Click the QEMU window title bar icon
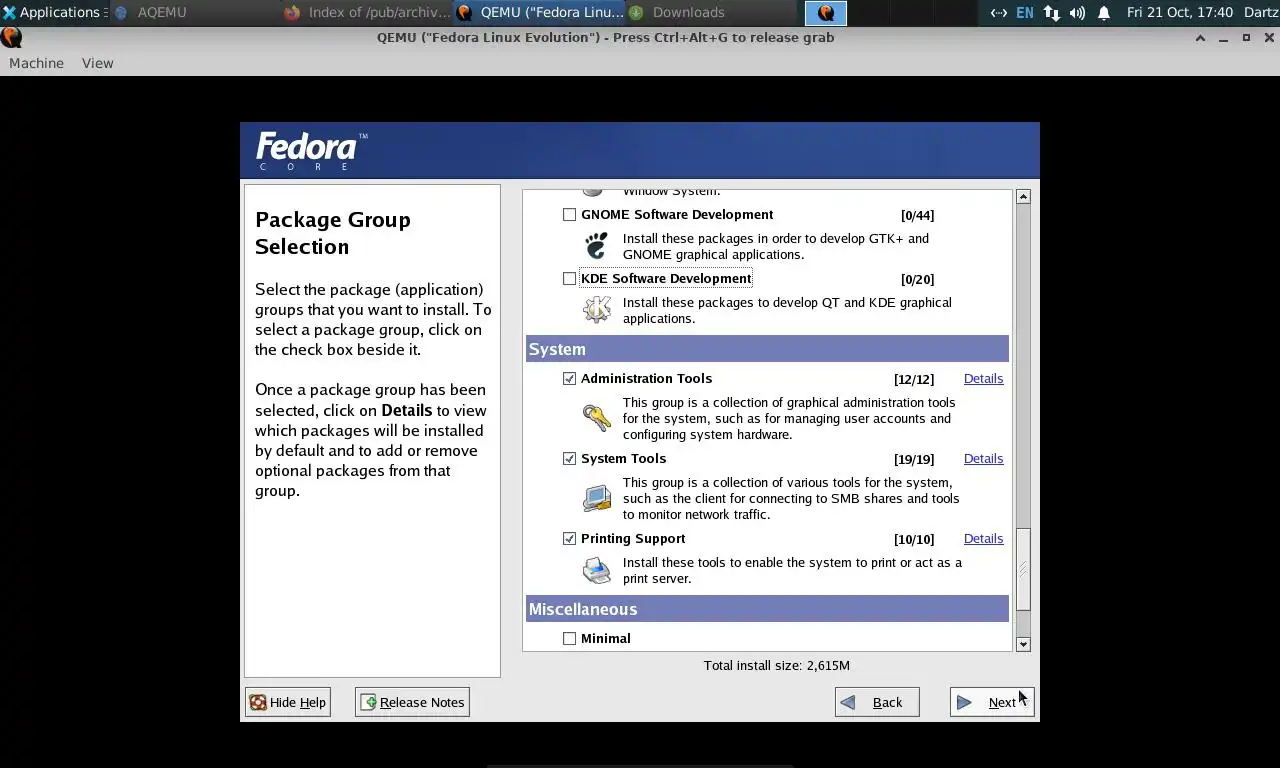Image resolution: width=1280 pixels, height=768 pixels. point(11,38)
